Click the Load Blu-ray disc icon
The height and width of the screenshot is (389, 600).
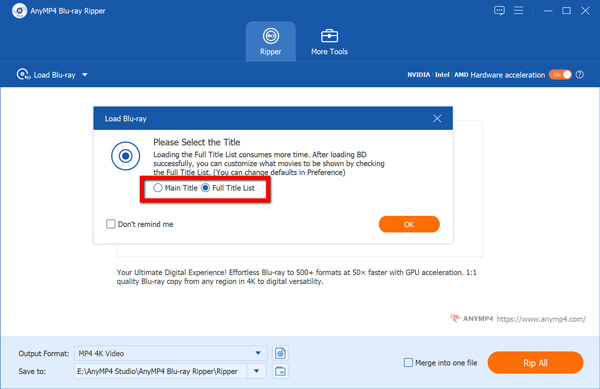click(23, 74)
